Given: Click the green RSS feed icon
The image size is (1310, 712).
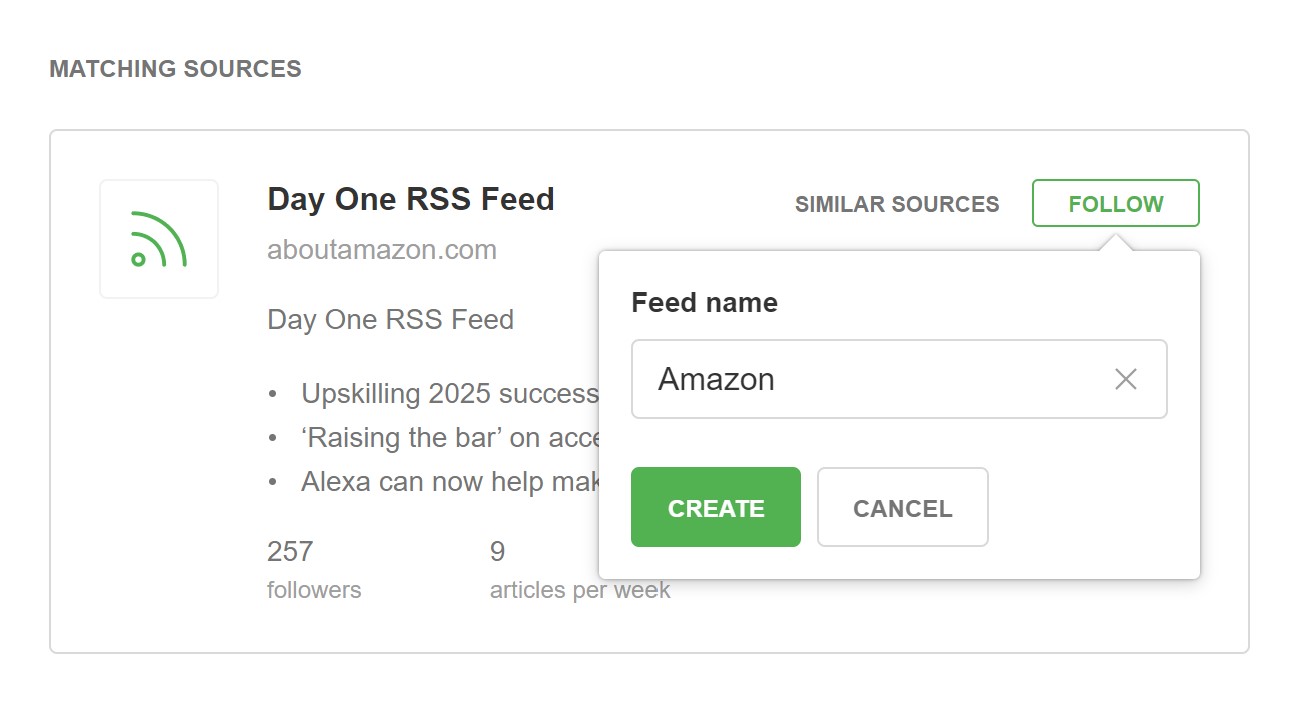Looking at the screenshot, I should [x=159, y=239].
